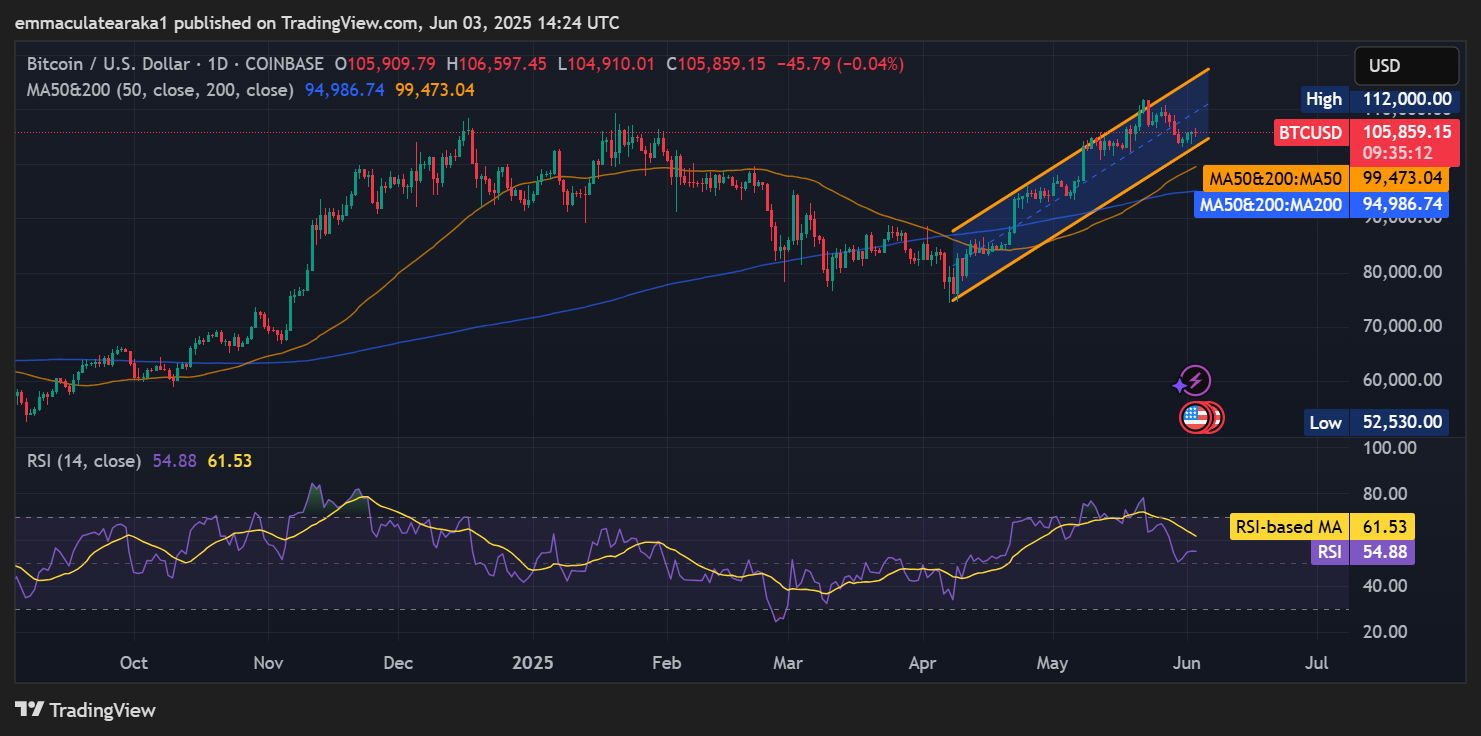
Task: Click the 100.00 RSI axis label
Action: pos(1389,447)
